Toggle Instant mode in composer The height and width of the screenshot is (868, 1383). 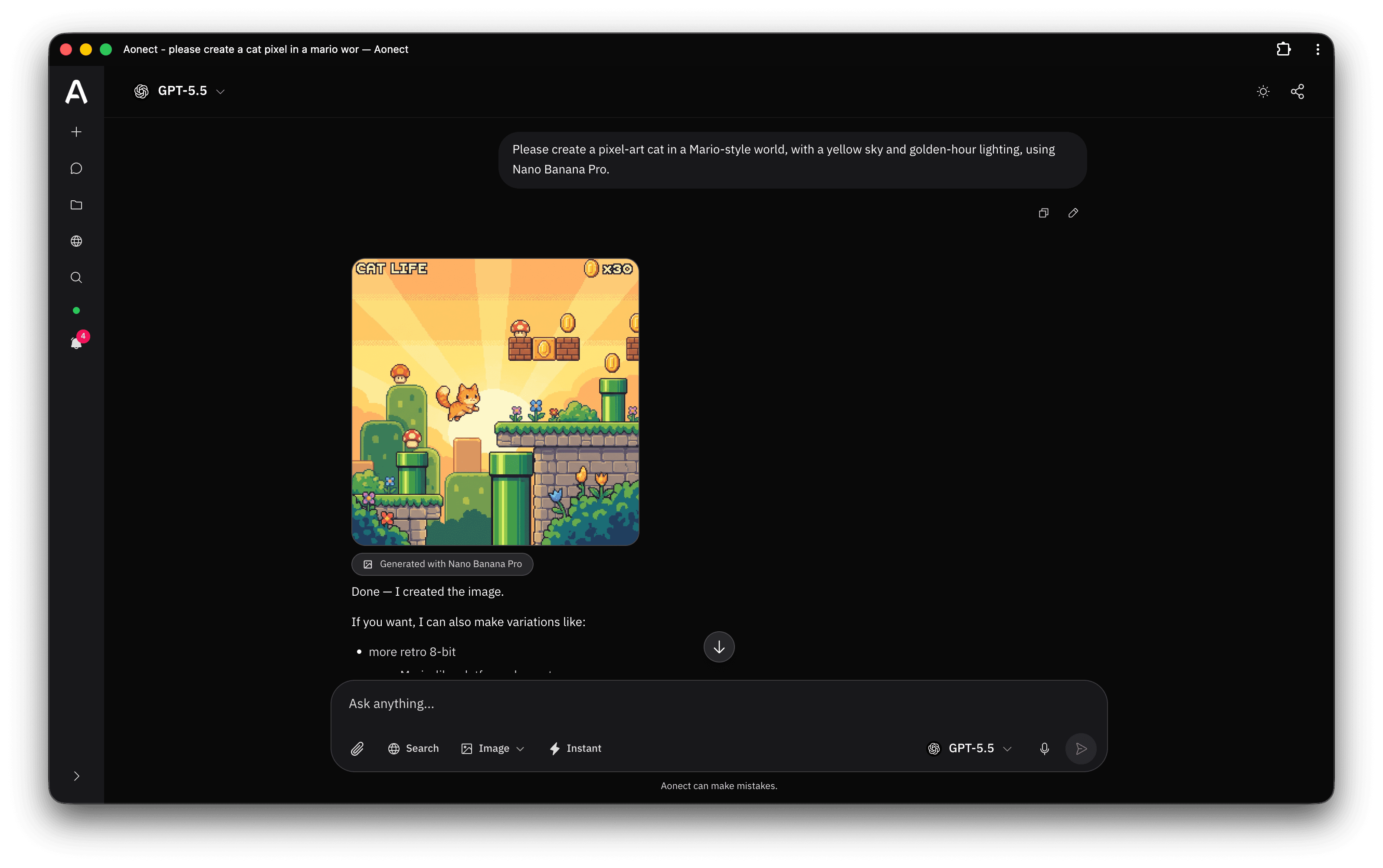point(576,749)
